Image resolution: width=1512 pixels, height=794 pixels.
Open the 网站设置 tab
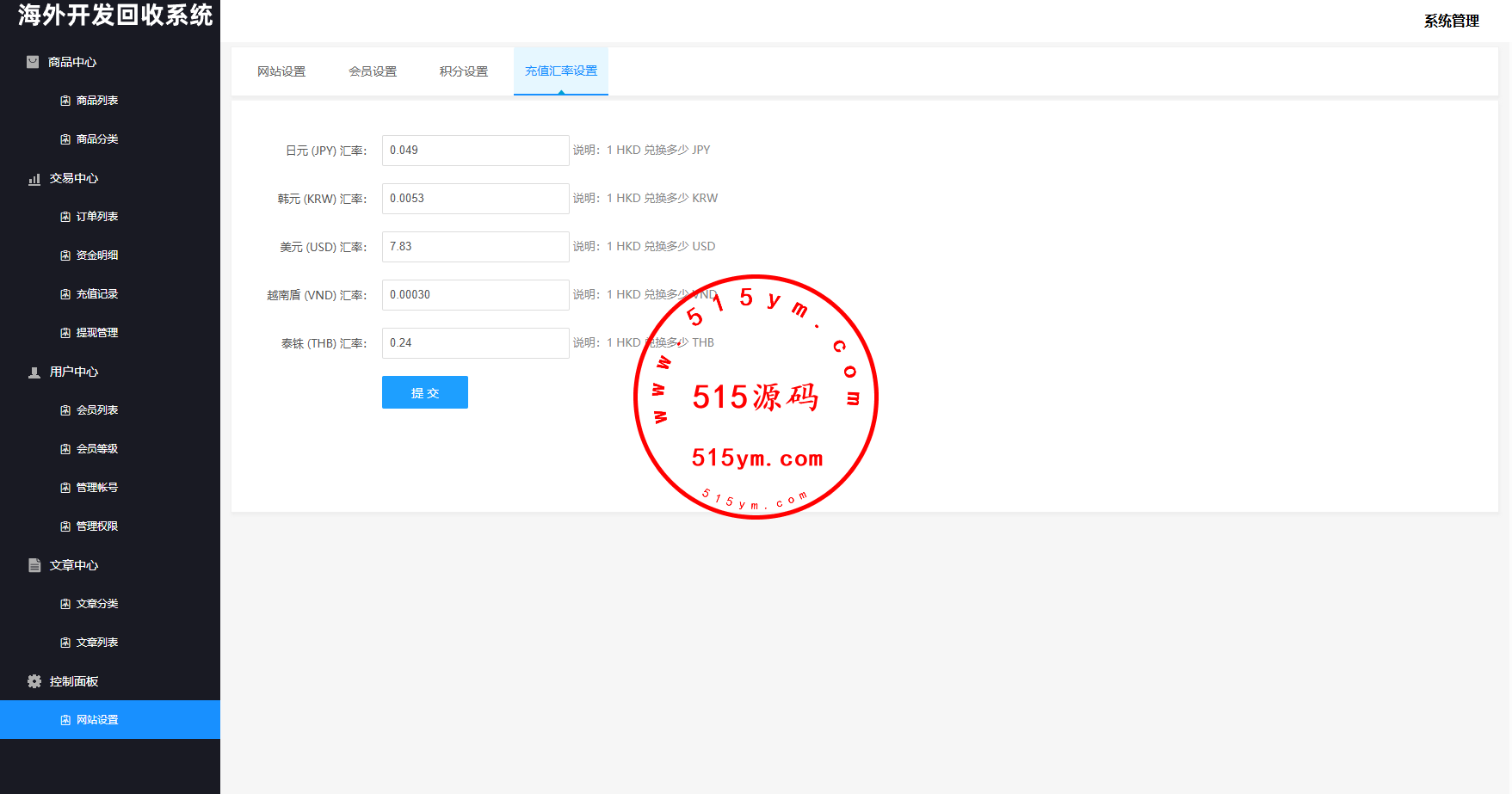pos(281,71)
